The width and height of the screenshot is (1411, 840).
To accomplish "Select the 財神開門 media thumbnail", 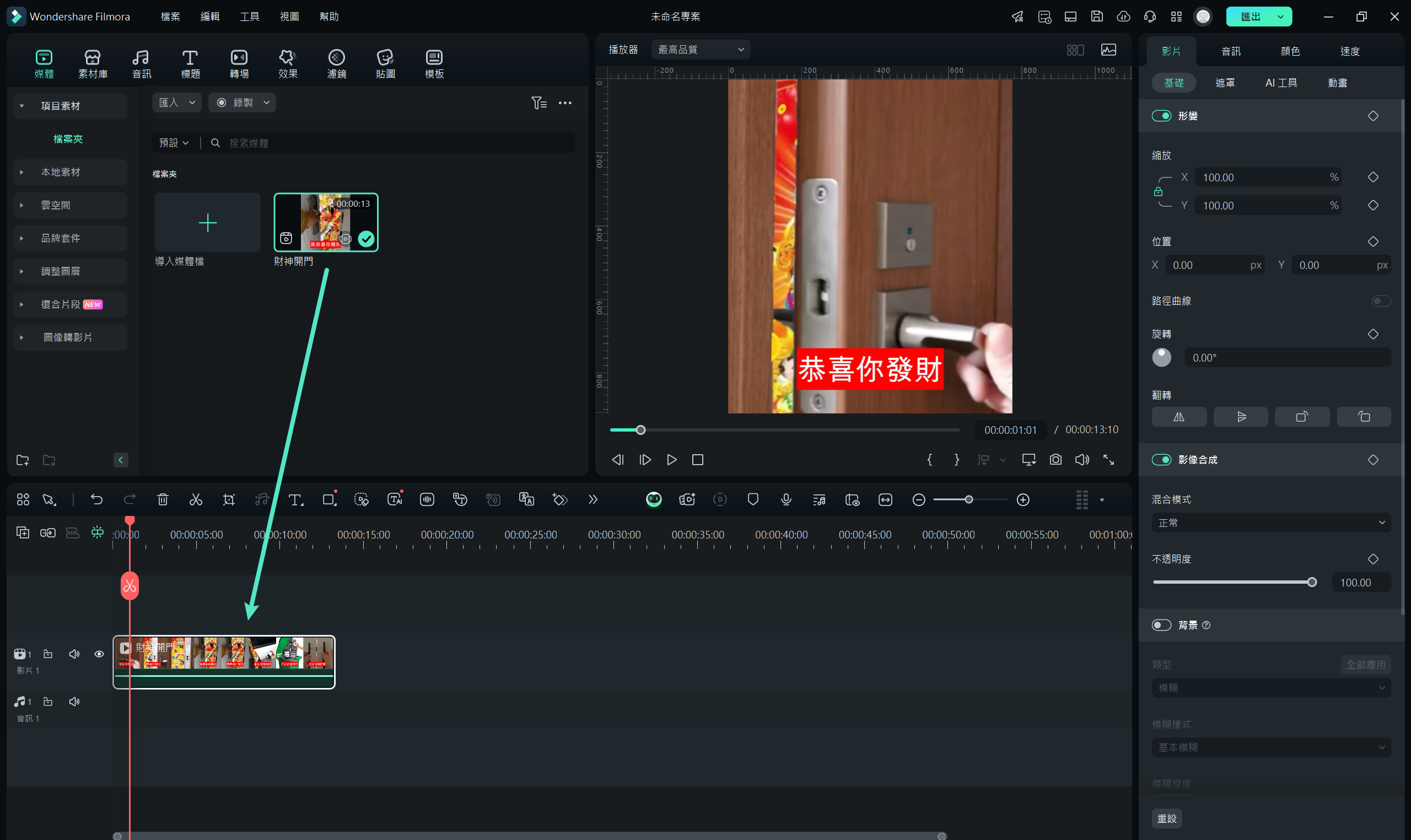I will tap(326, 223).
